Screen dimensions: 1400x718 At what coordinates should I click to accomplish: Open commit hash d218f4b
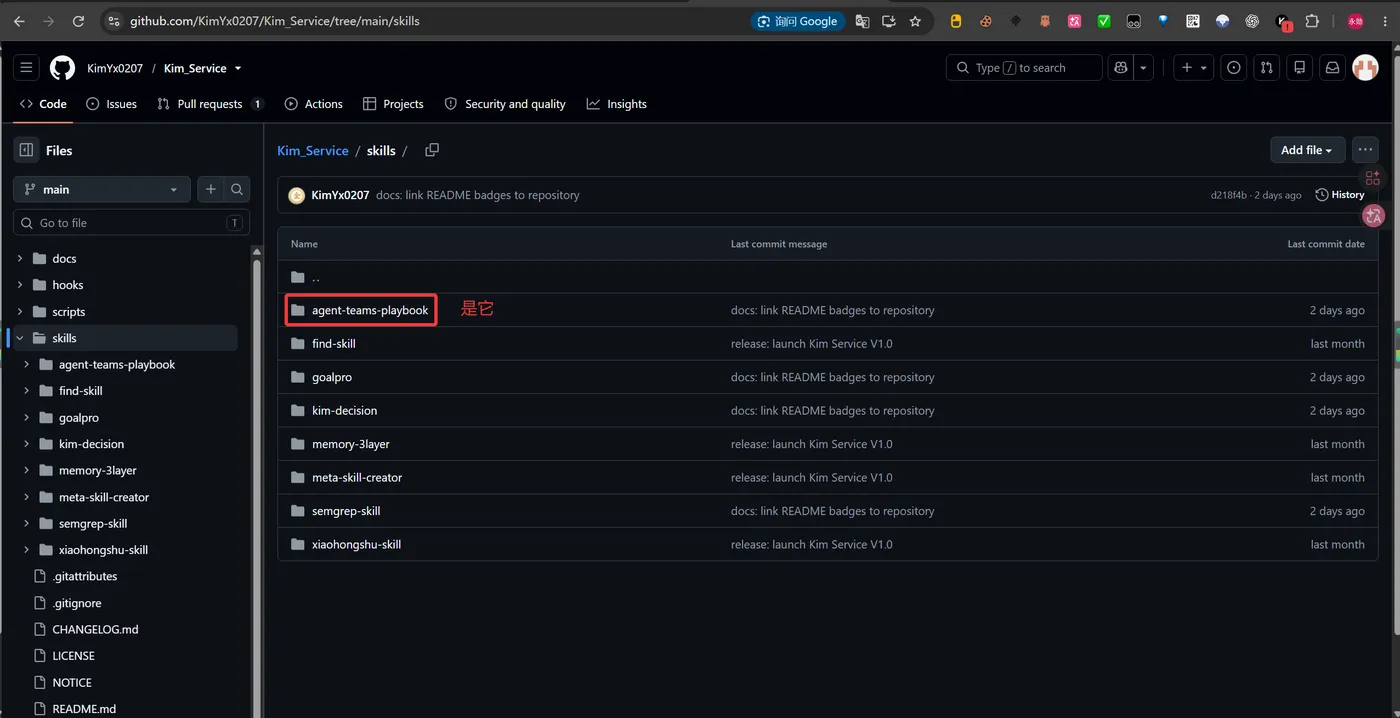pos(1228,195)
